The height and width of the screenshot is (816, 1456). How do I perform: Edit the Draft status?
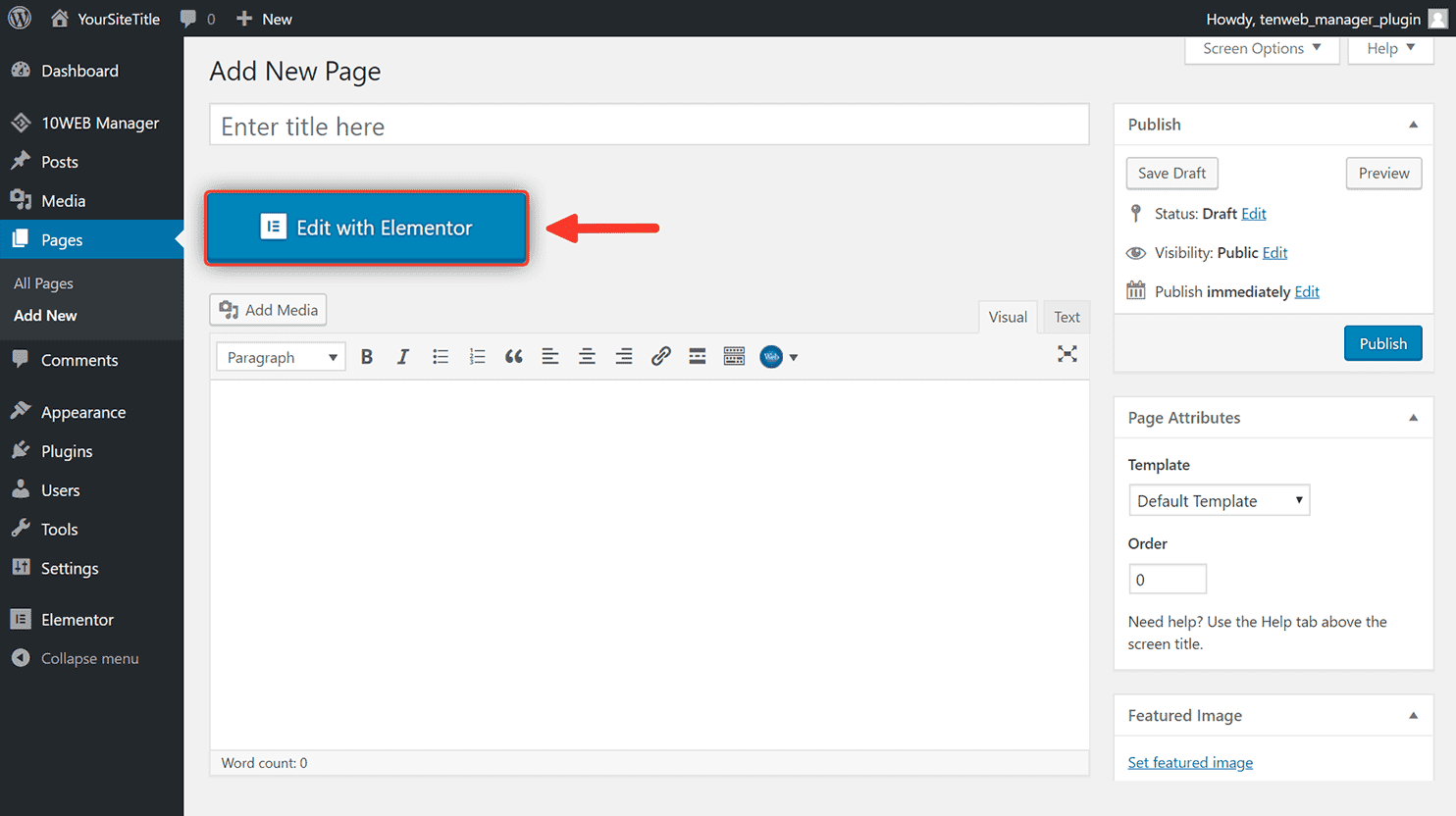[x=1254, y=214]
